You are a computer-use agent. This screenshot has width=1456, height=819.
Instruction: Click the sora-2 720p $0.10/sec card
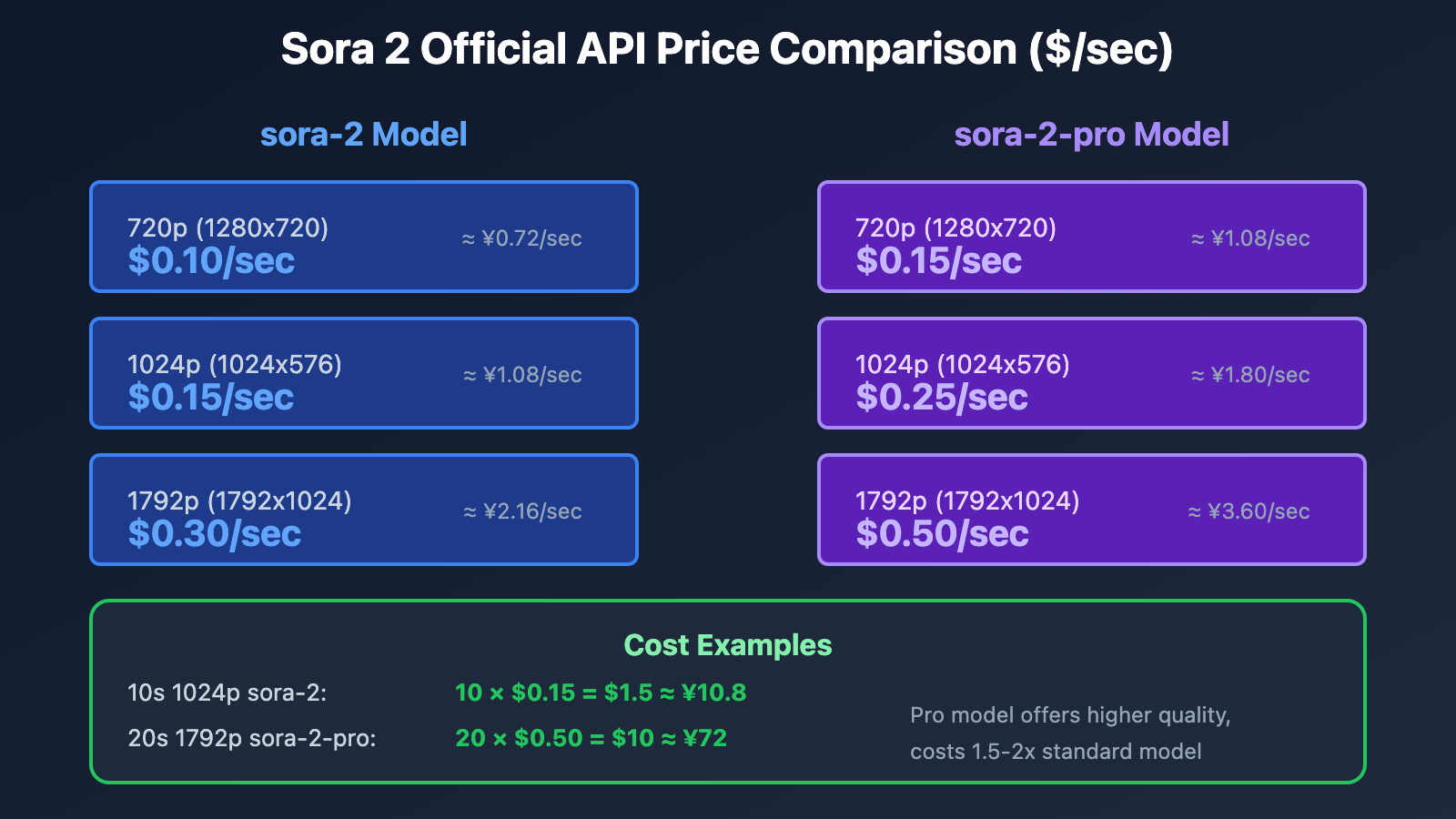click(364, 238)
